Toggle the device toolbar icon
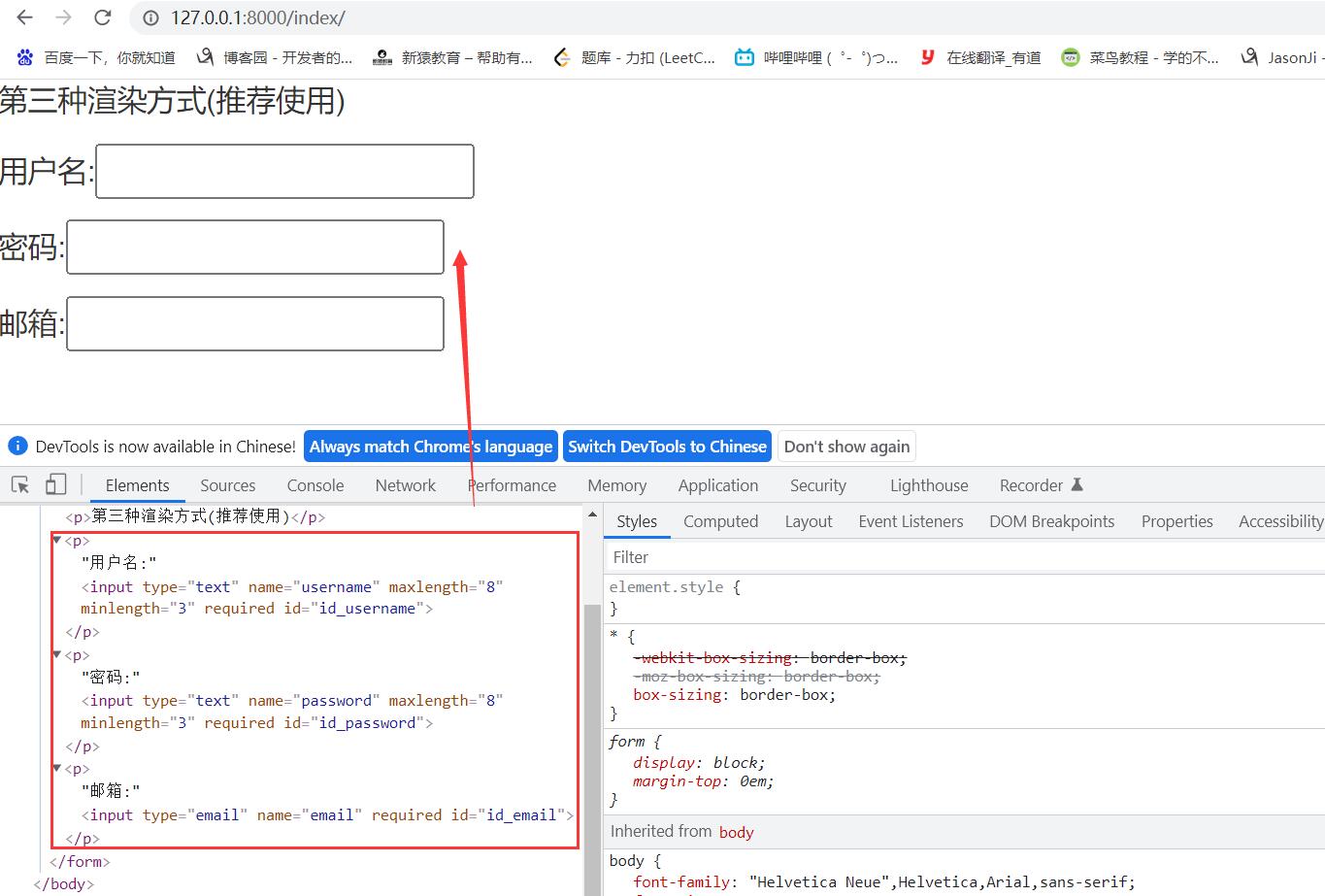Image resolution: width=1325 pixels, height=896 pixels. (x=56, y=484)
